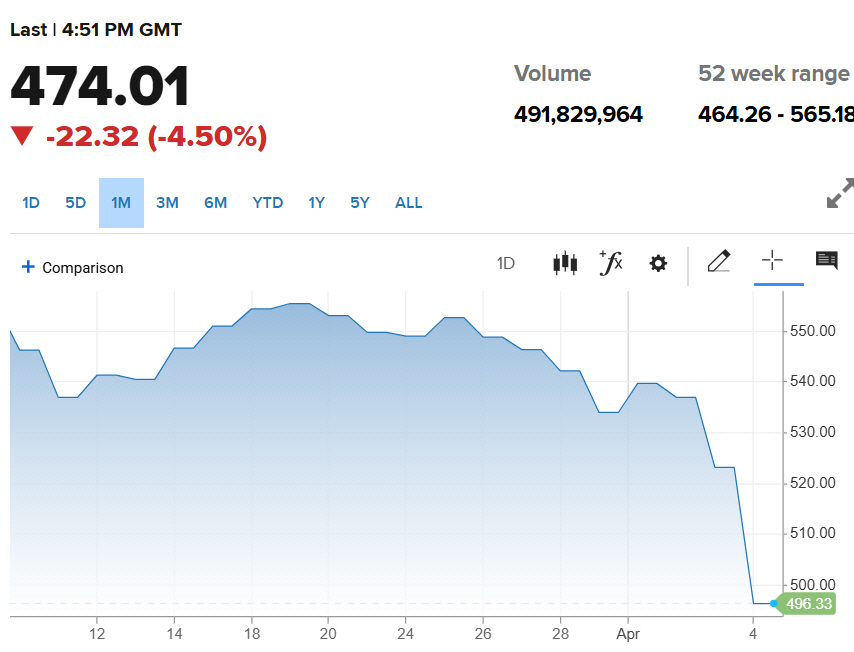The height and width of the screenshot is (652, 854).
Task: Show ALL historical data range
Action: tap(408, 203)
